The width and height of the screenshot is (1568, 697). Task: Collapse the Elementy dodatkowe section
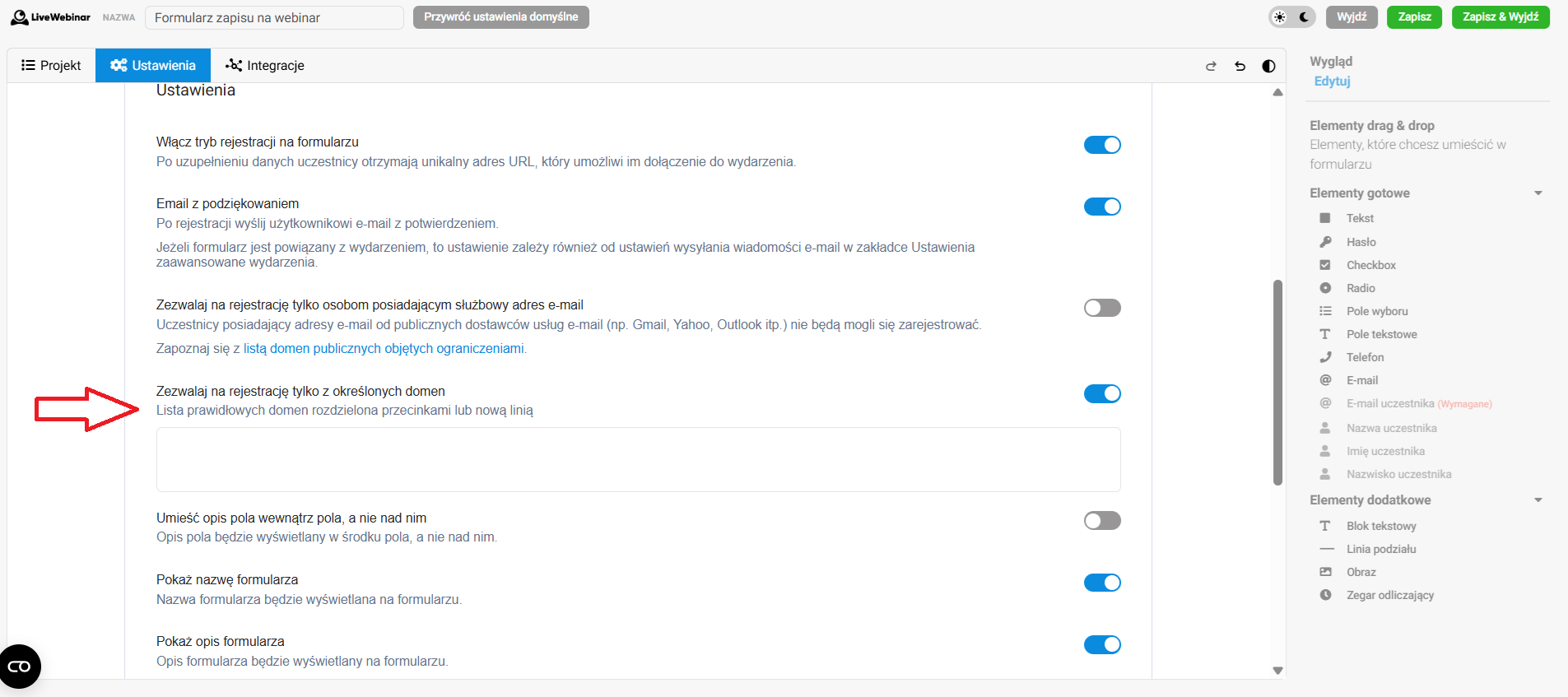coord(1538,500)
